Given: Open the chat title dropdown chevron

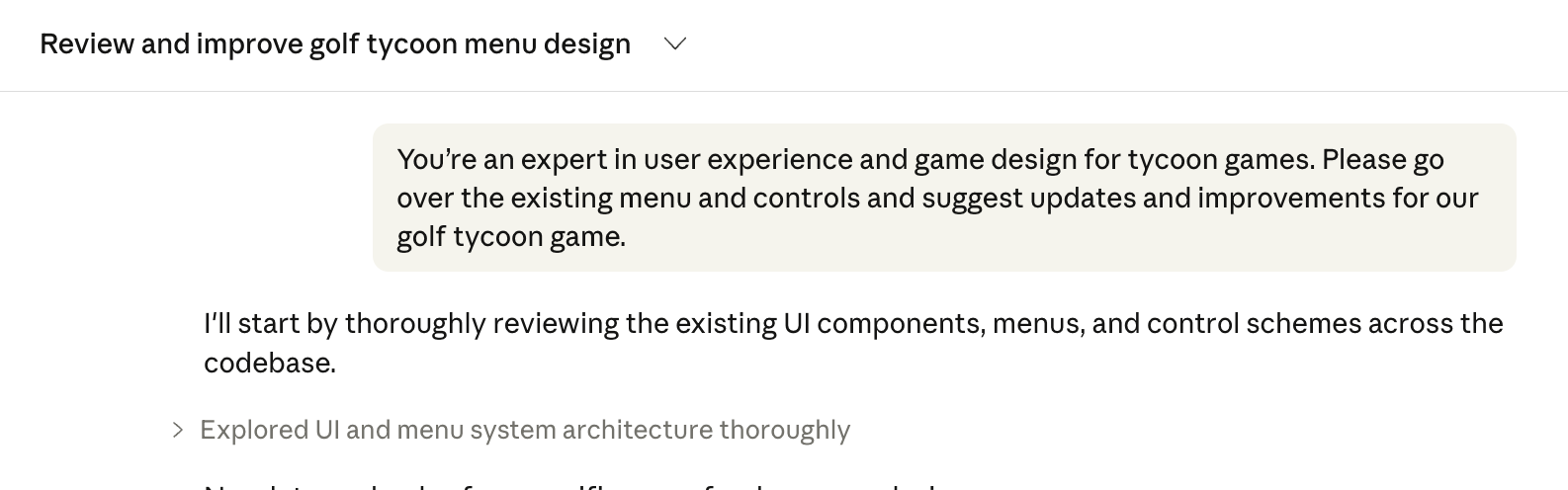Looking at the screenshot, I should [675, 44].
